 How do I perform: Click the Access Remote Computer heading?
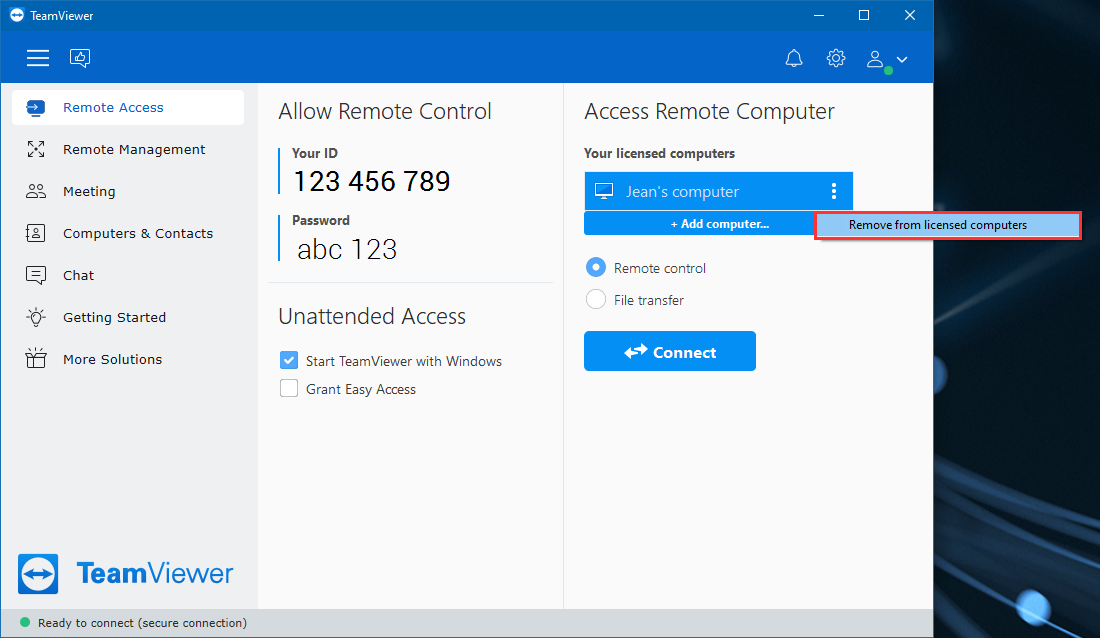709,111
